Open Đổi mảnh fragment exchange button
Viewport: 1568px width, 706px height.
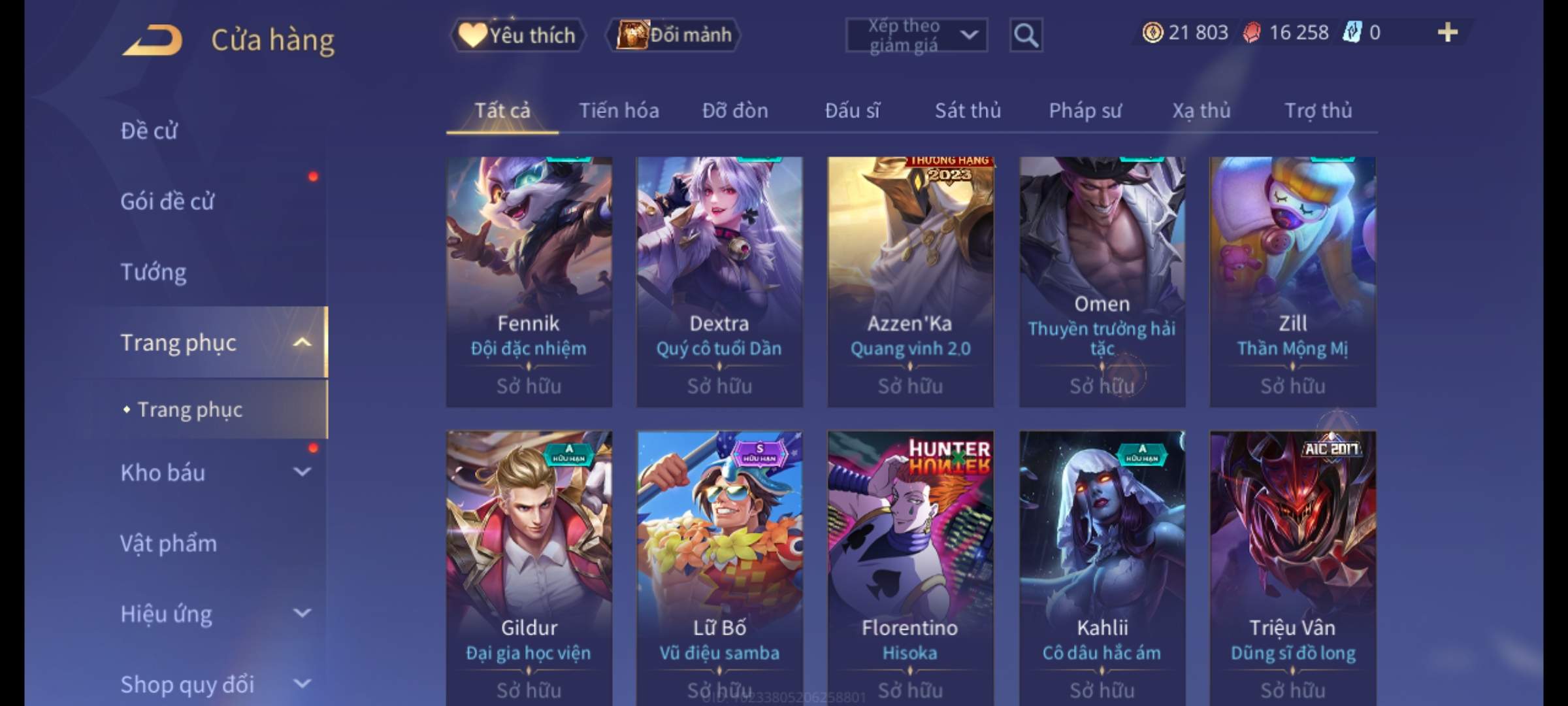[674, 35]
